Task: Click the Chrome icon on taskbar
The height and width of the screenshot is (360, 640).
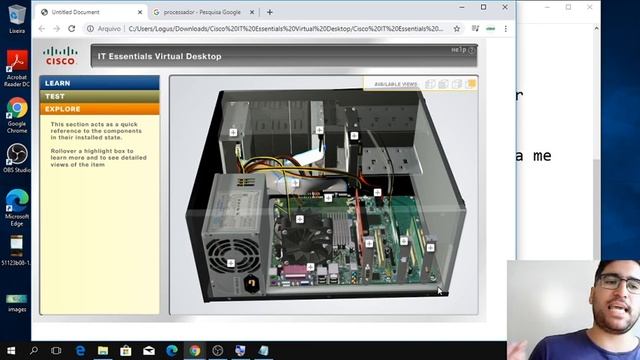Action: 195,351
